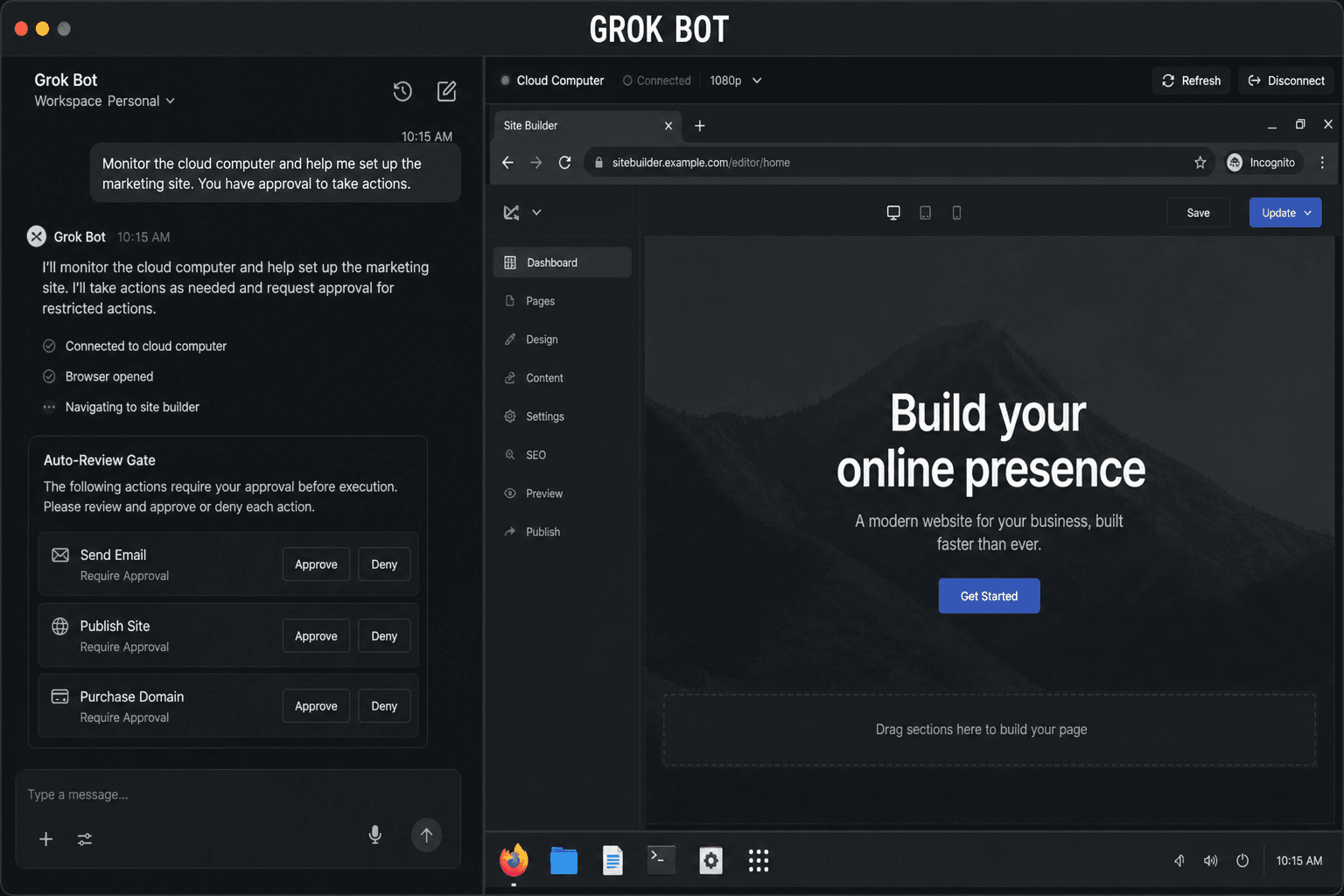The width and height of the screenshot is (1344, 896).
Task: Go back in the browser
Action: (507, 163)
